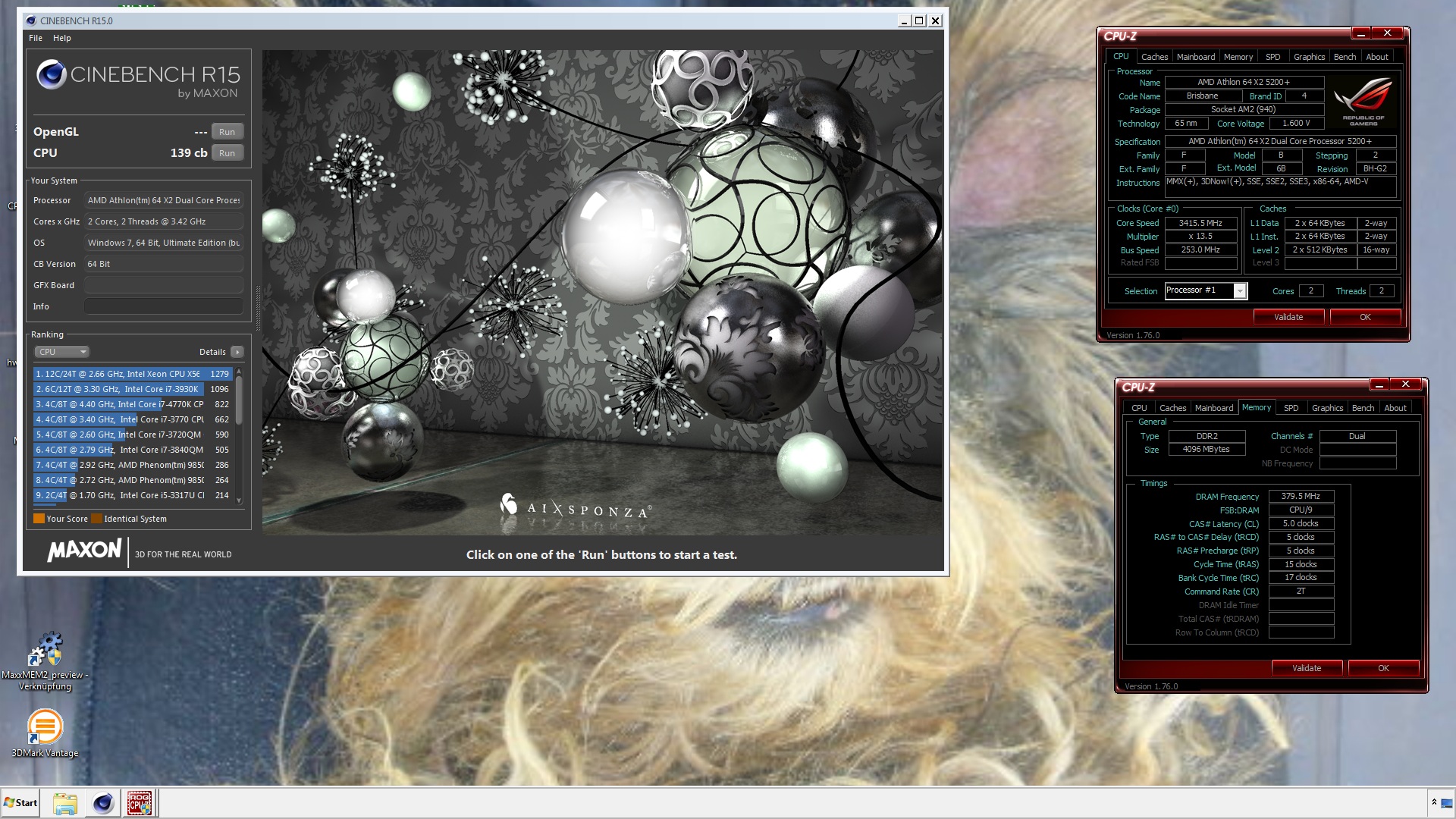Click the ranking list scroll-down arrow
Image resolution: width=1456 pixels, height=819 pixels.
(239, 500)
